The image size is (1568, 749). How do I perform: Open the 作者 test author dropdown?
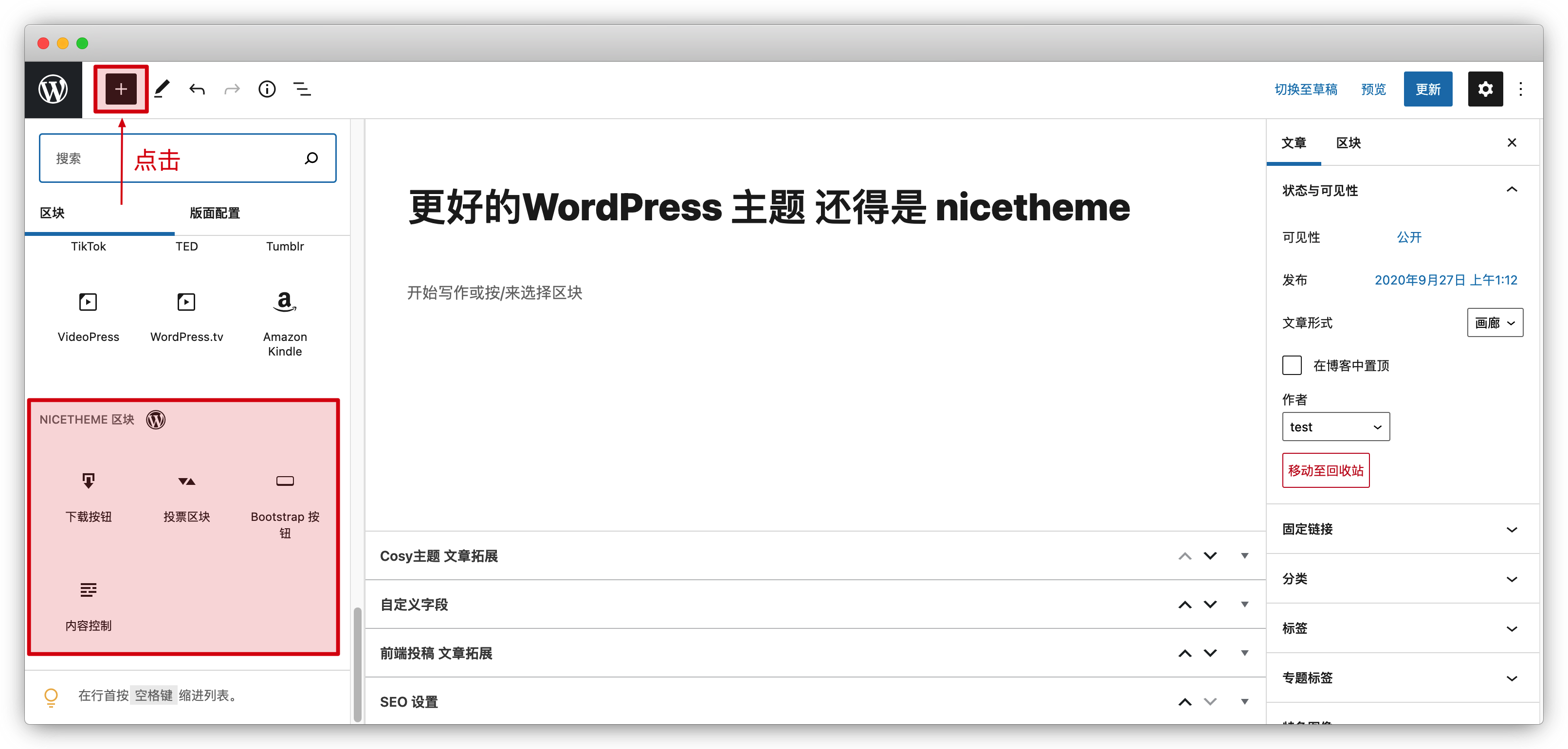coord(1335,427)
